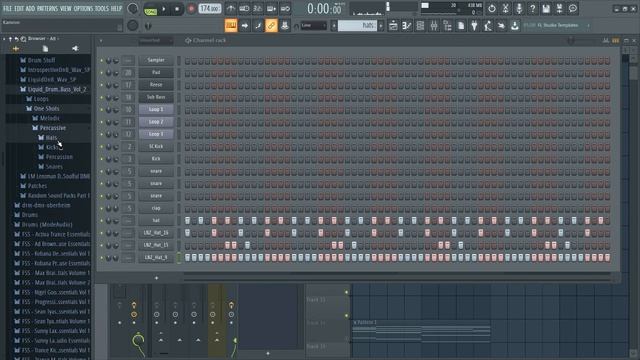This screenshot has width=640, height=360.
Task: Select the Reese channel button
Action: pos(156,84)
